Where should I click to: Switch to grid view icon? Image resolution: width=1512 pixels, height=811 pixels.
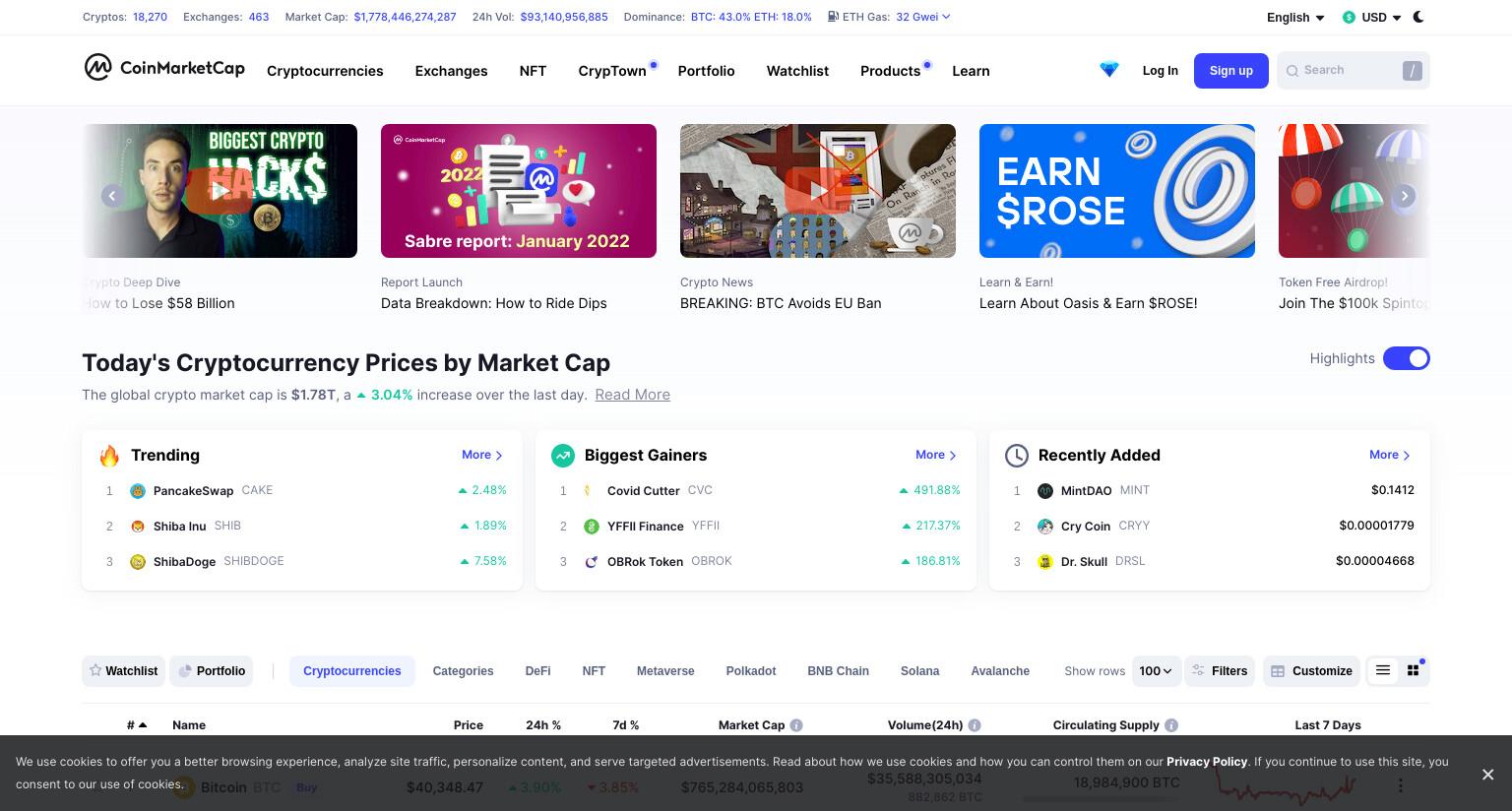point(1413,670)
